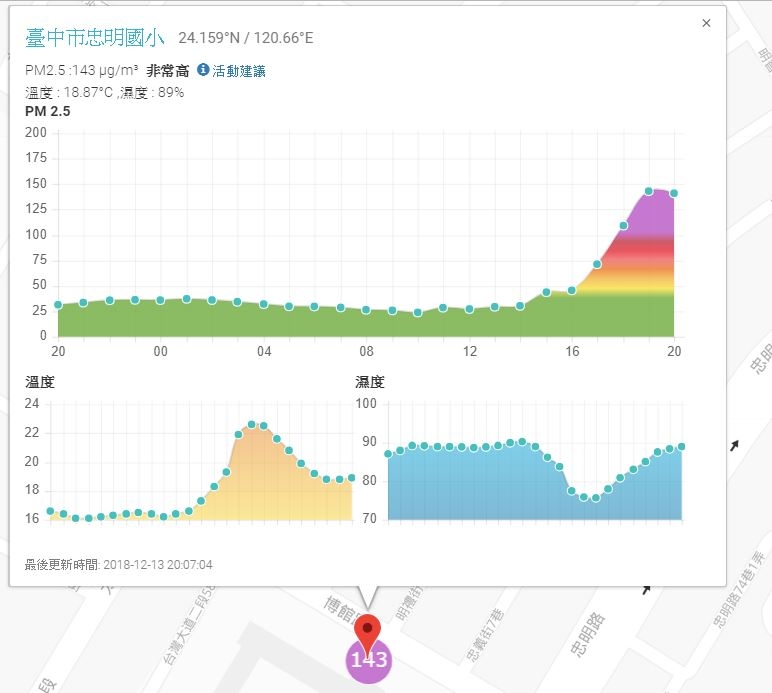Screen dimensions: 772x693
Task: Select the PM2.5 data point at hour 18
Action: (623, 226)
